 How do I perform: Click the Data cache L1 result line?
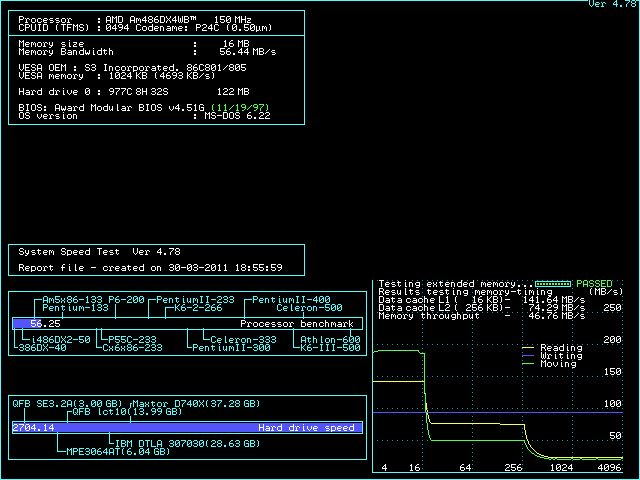(480, 299)
